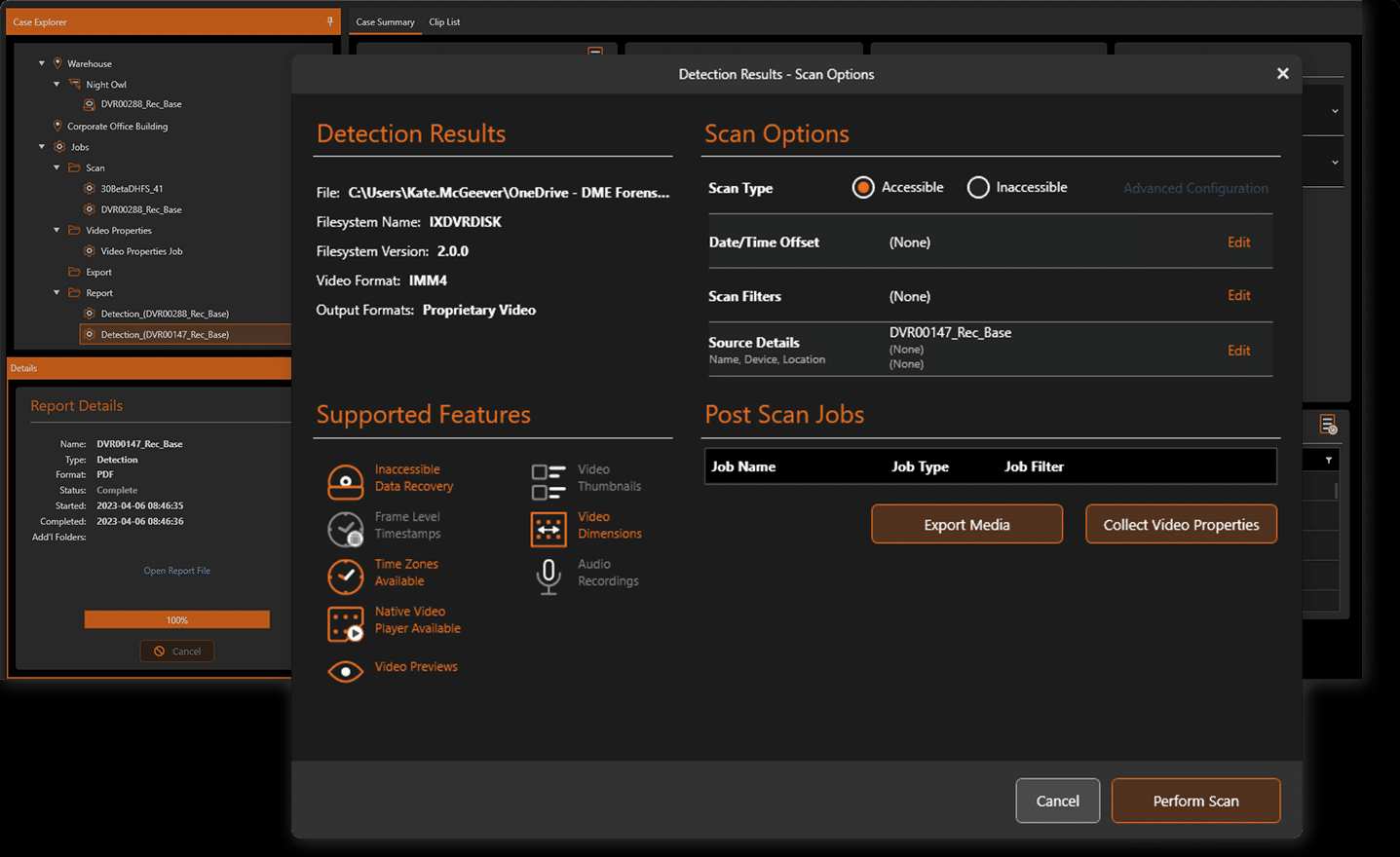The image size is (1400, 857).
Task: Click the Scan folder icon
Action: coord(74,168)
